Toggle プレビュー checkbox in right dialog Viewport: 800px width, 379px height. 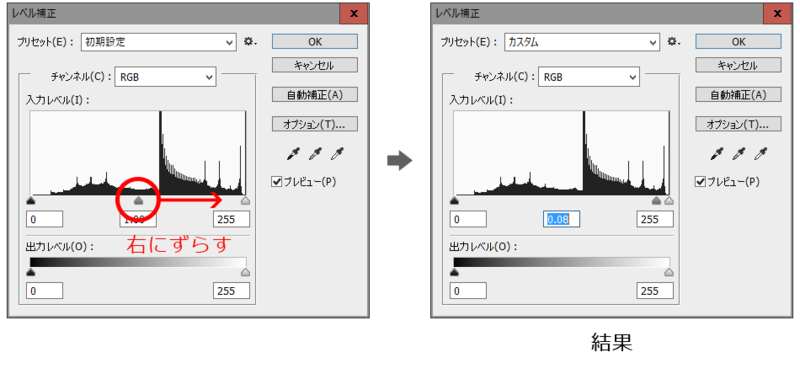click(700, 182)
